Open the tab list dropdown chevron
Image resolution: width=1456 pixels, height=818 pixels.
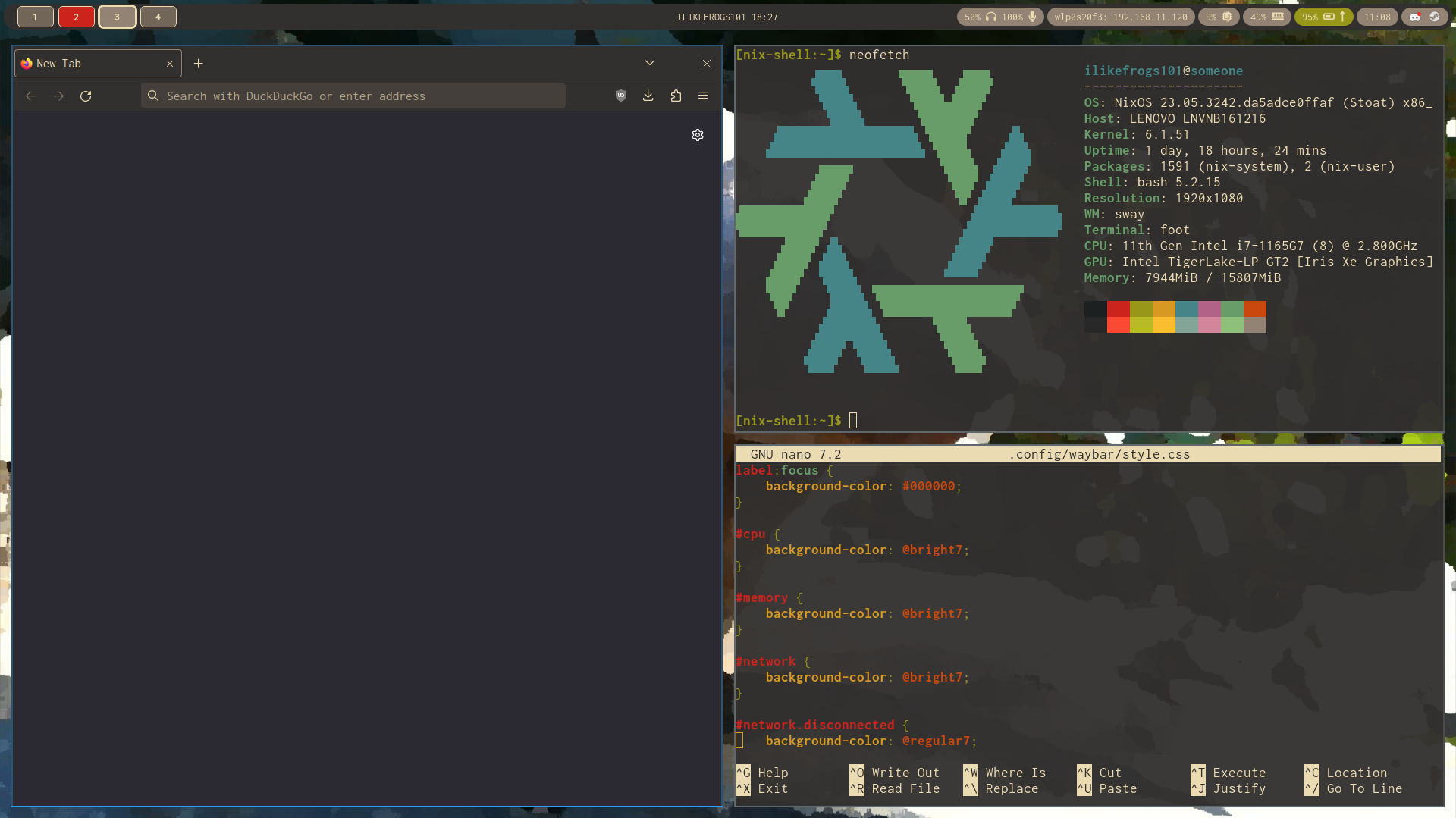pos(649,63)
